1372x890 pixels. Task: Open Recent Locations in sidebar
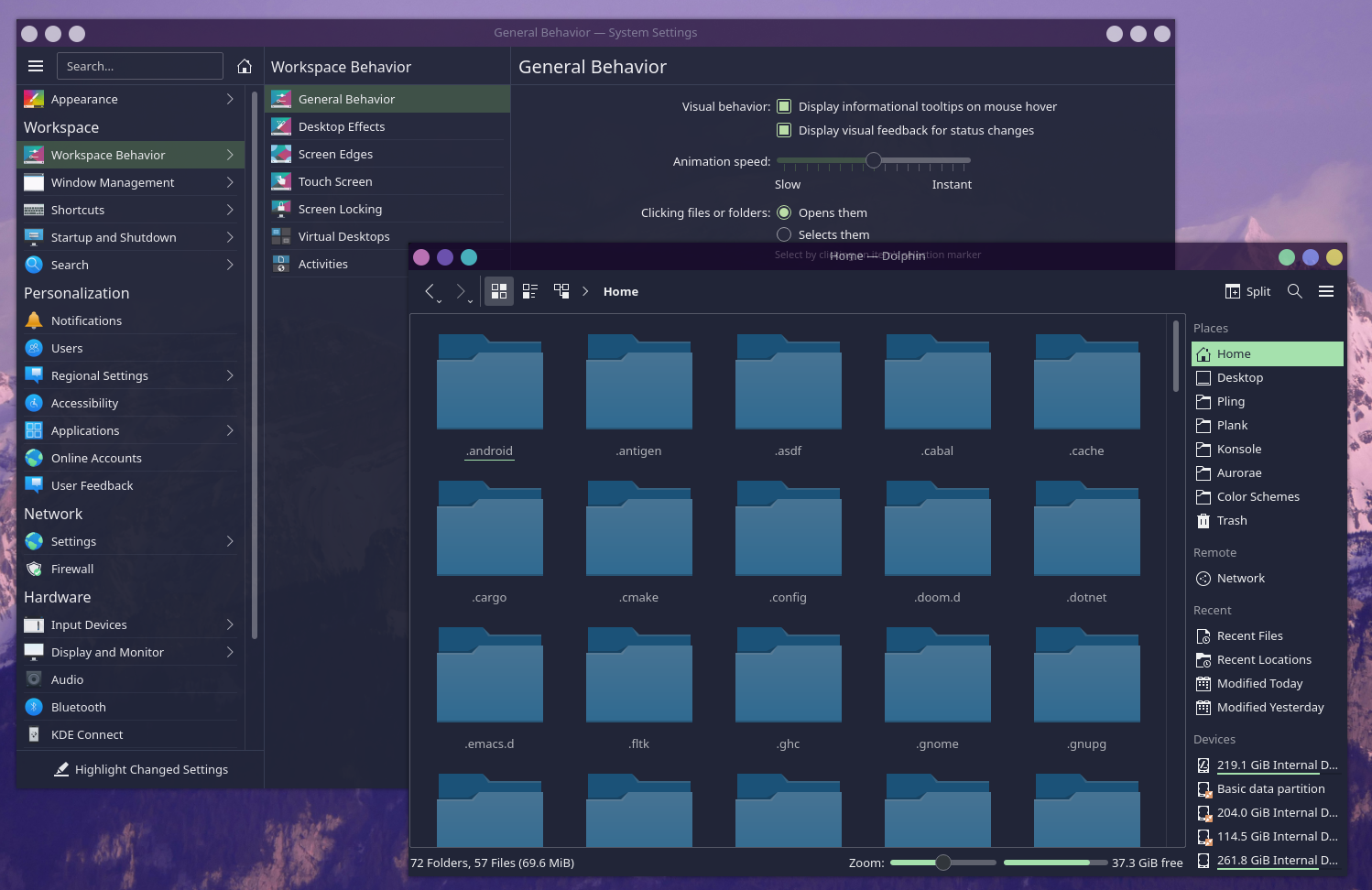(x=1268, y=659)
